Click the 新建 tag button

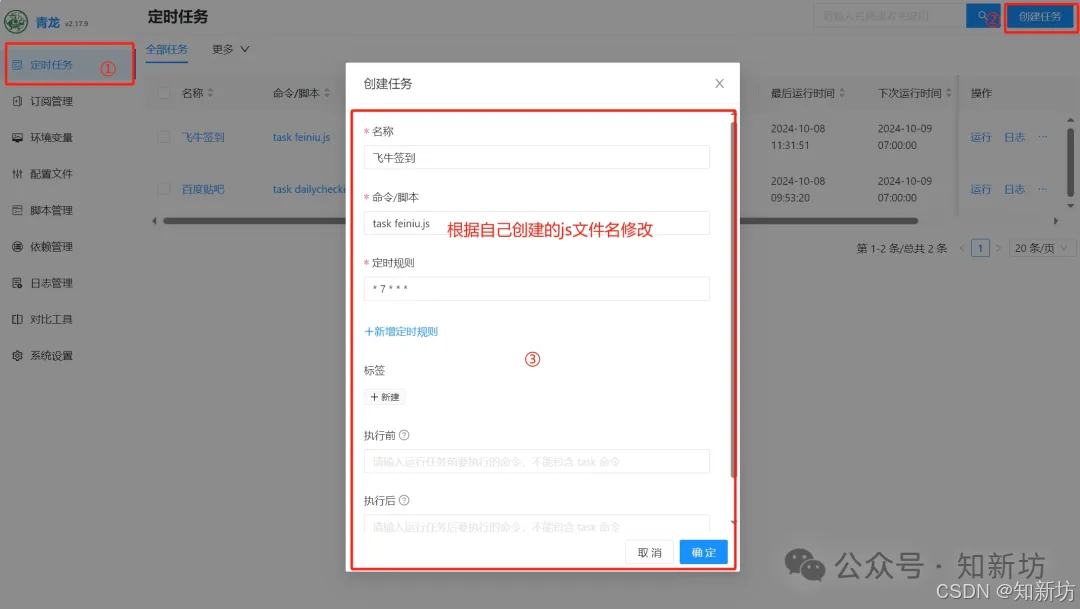pyautogui.click(x=385, y=397)
